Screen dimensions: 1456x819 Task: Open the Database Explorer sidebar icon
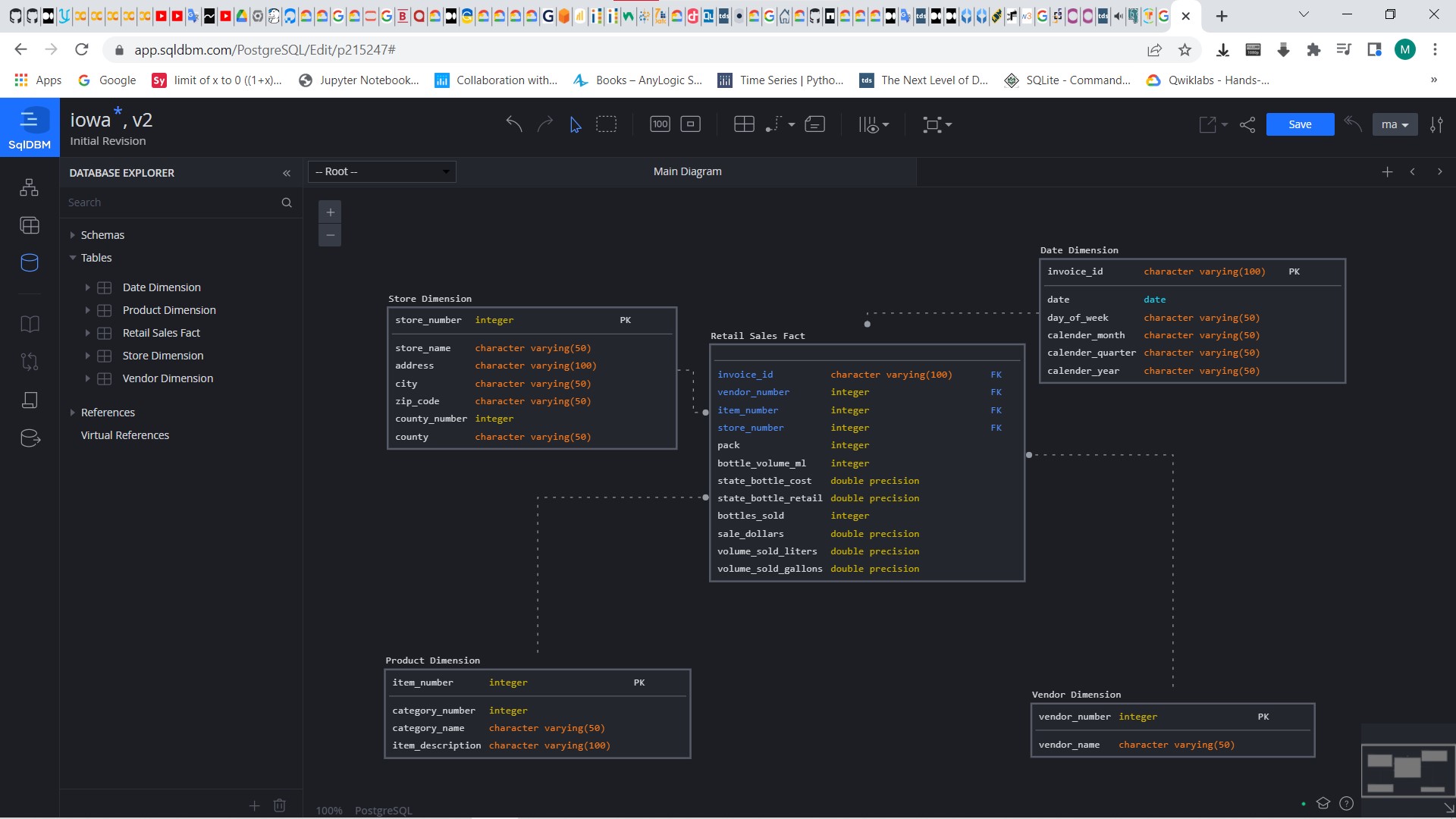29,263
